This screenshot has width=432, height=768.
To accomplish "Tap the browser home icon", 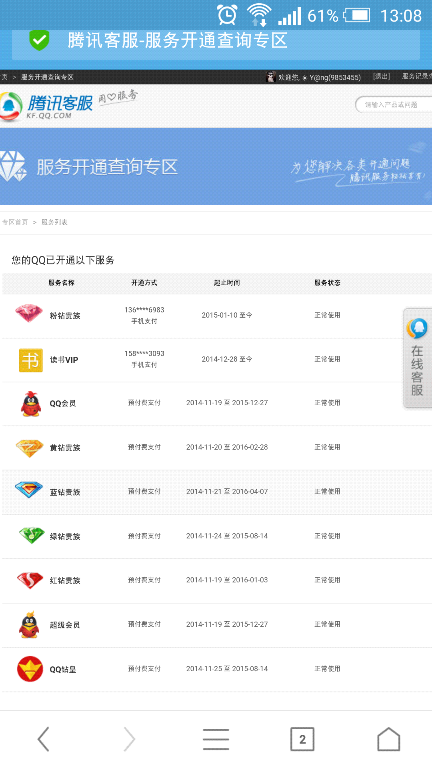I will (x=388, y=739).
